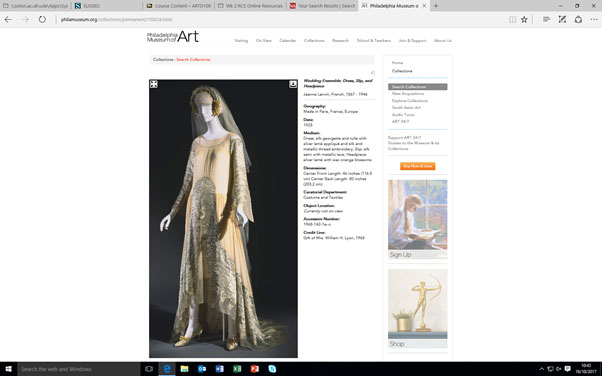
Task: Open the About Us menu
Action: coord(443,41)
